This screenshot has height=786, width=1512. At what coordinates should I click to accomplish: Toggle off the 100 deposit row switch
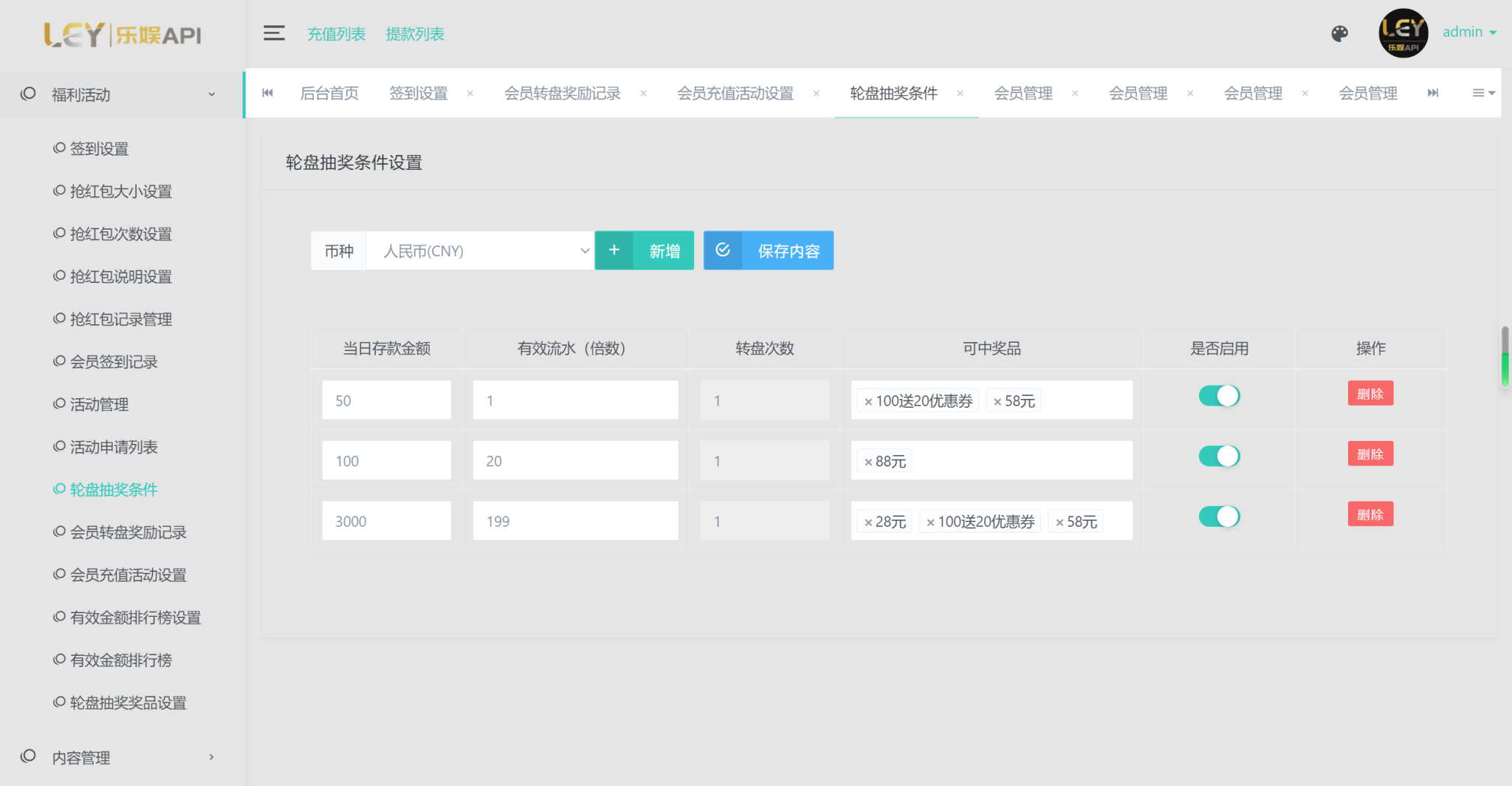1219,457
